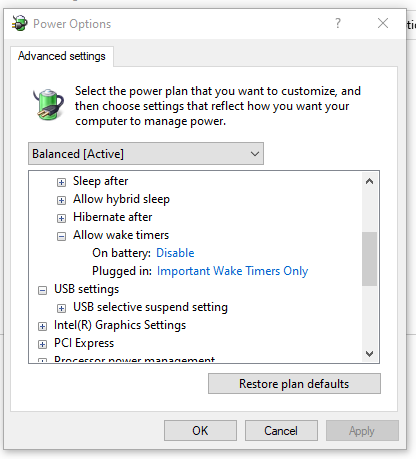
Task: Click the Cancel button
Action: coord(281,431)
